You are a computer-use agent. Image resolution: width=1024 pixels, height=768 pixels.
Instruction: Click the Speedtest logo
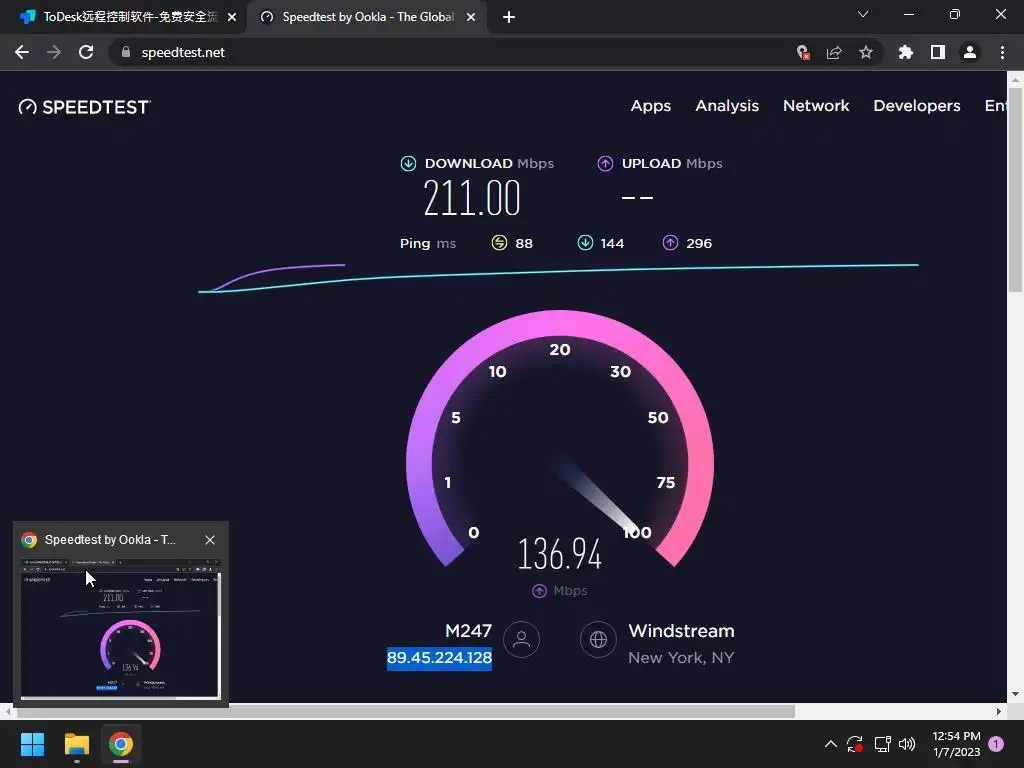(84, 106)
